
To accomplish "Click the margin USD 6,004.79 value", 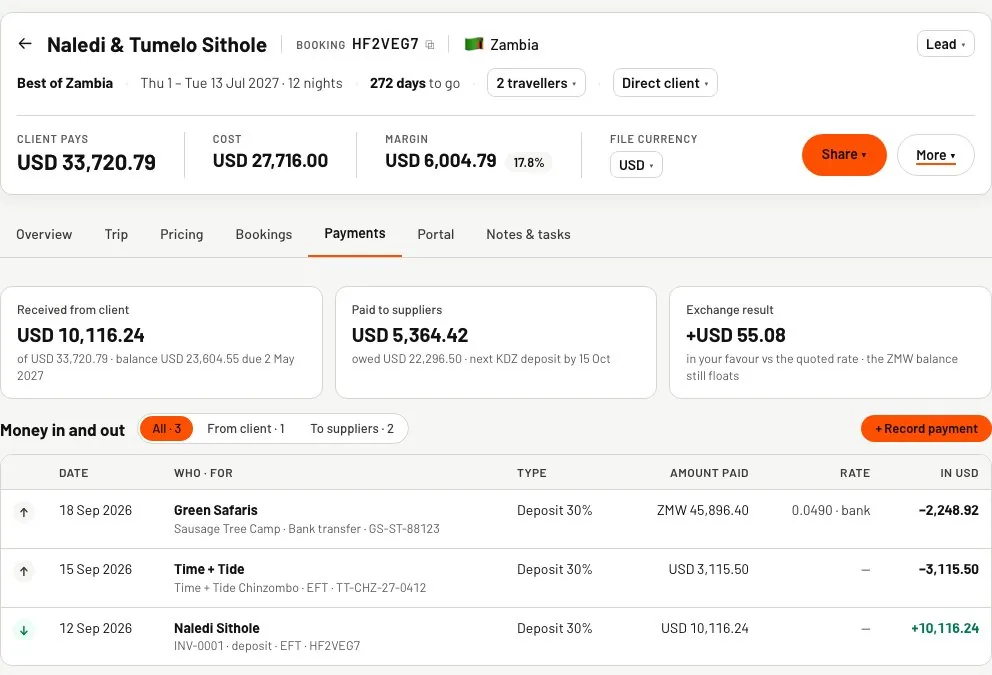I will 441,161.
